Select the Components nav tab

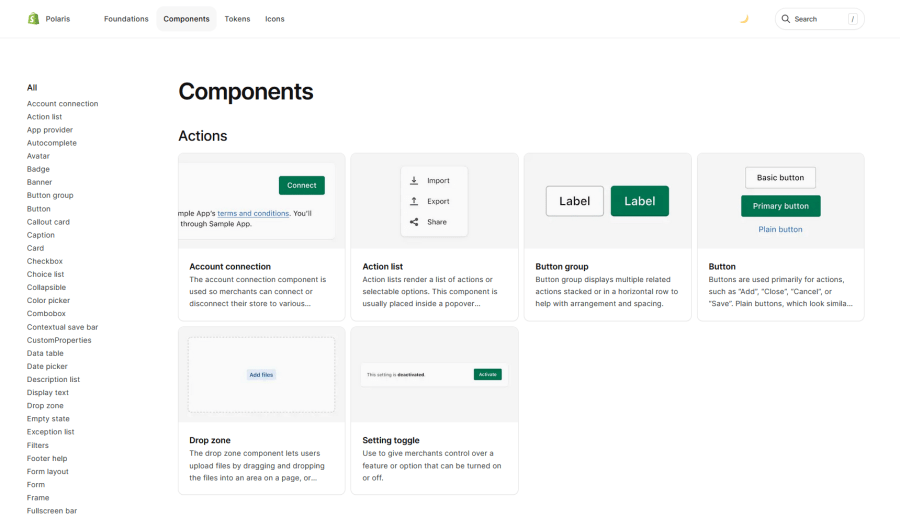point(187,19)
